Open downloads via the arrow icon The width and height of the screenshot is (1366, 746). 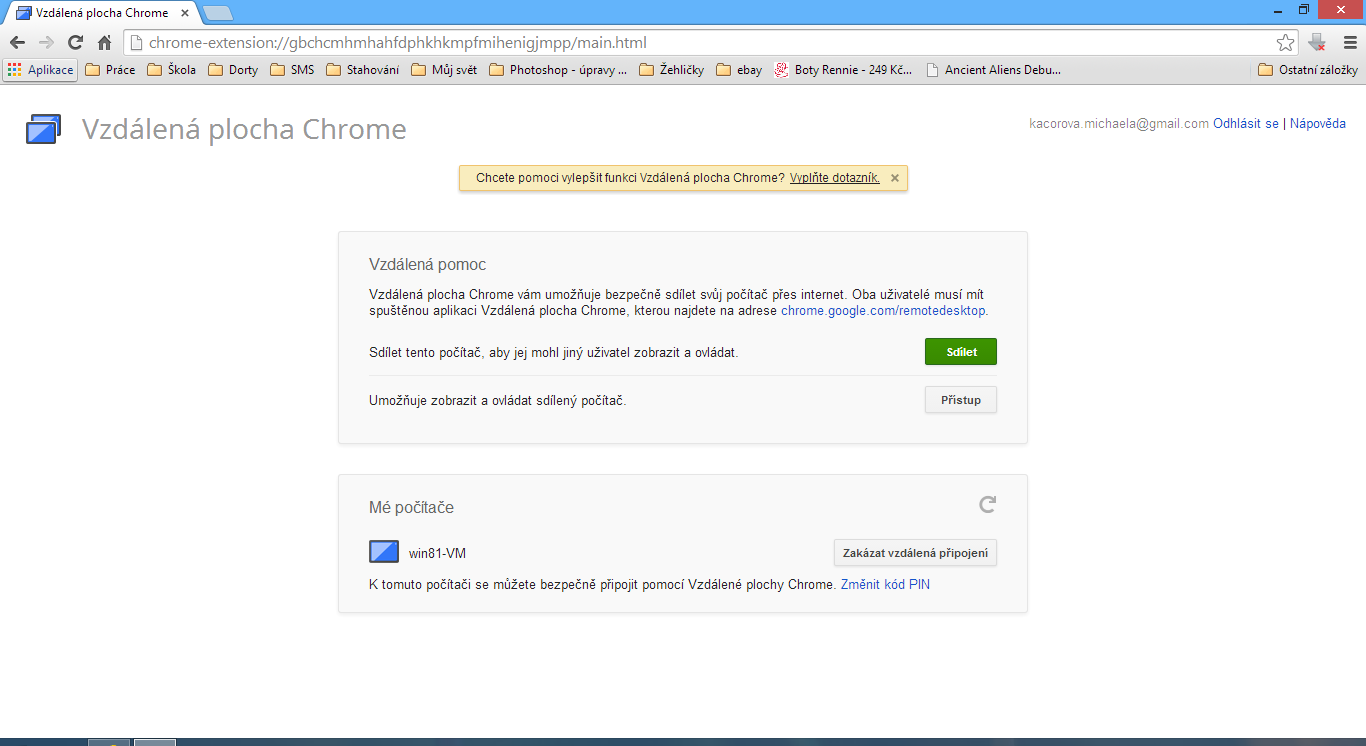point(1317,42)
